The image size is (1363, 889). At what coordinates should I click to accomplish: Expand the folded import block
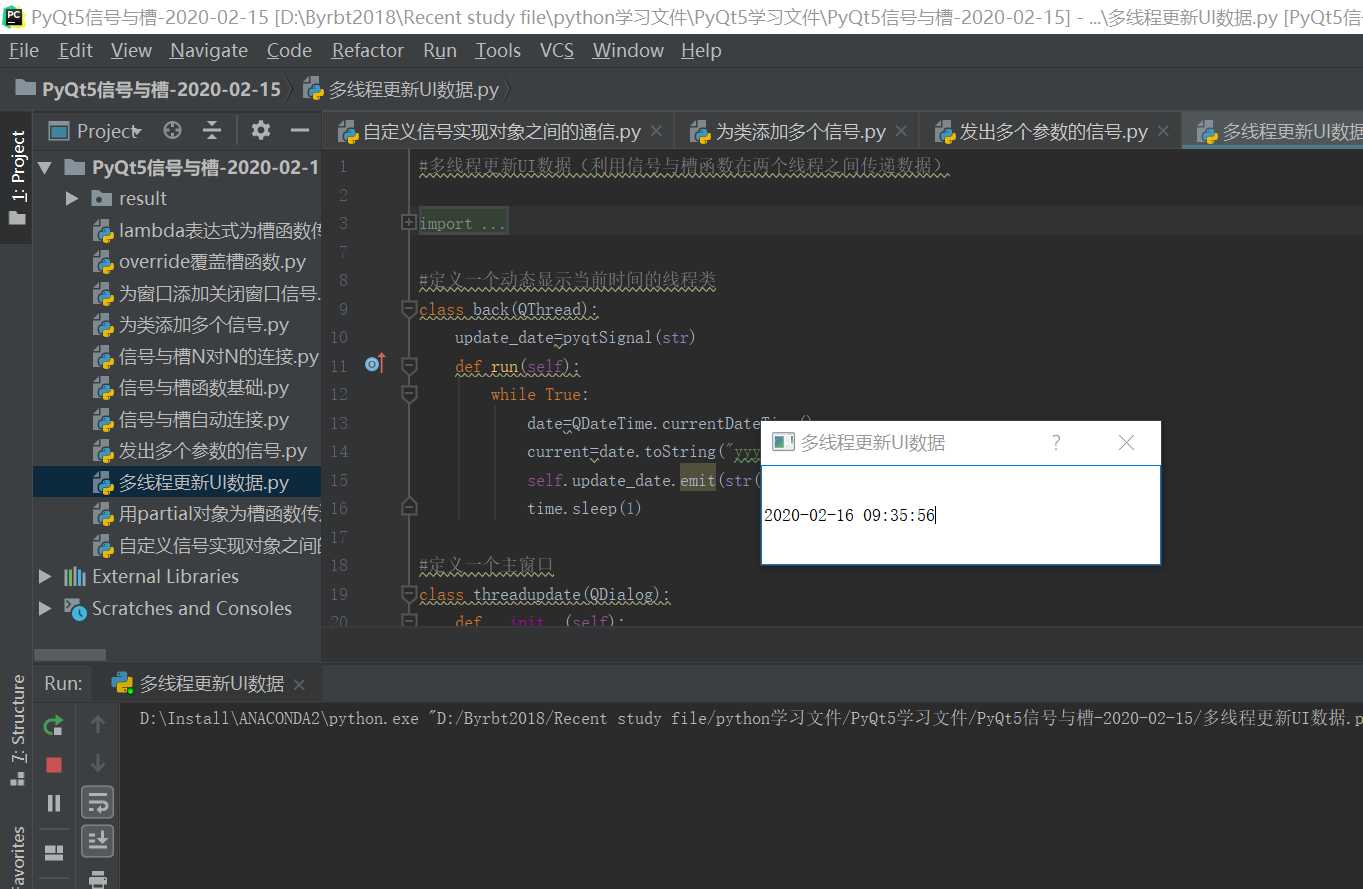[x=408, y=222]
